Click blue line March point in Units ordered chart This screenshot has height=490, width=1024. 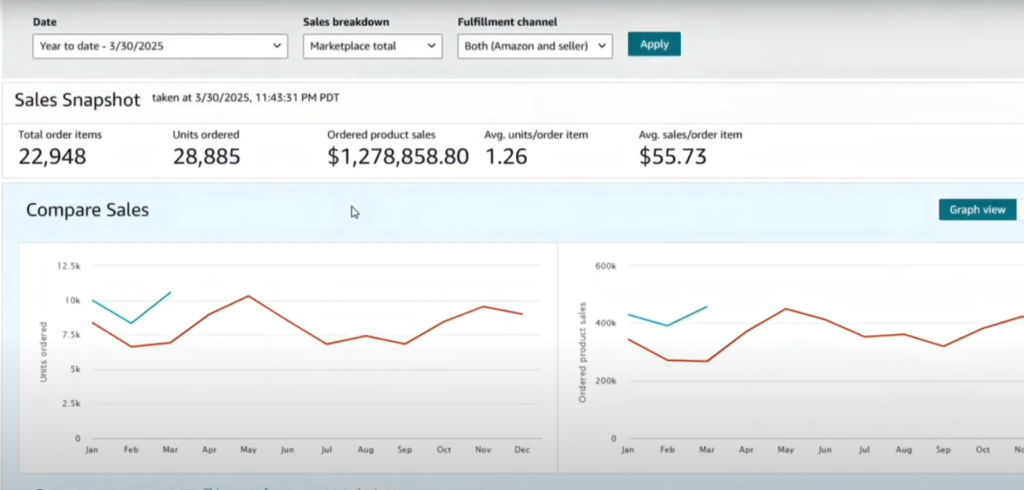(171, 292)
